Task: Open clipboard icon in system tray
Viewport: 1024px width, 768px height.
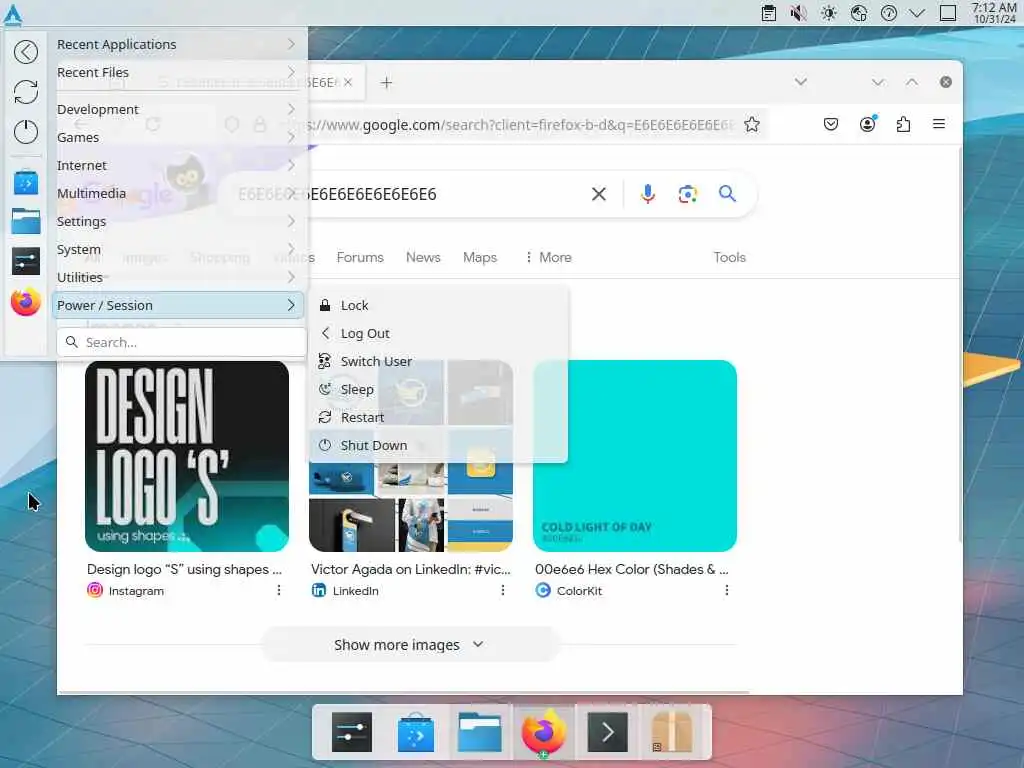Action: tap(769, 13)
